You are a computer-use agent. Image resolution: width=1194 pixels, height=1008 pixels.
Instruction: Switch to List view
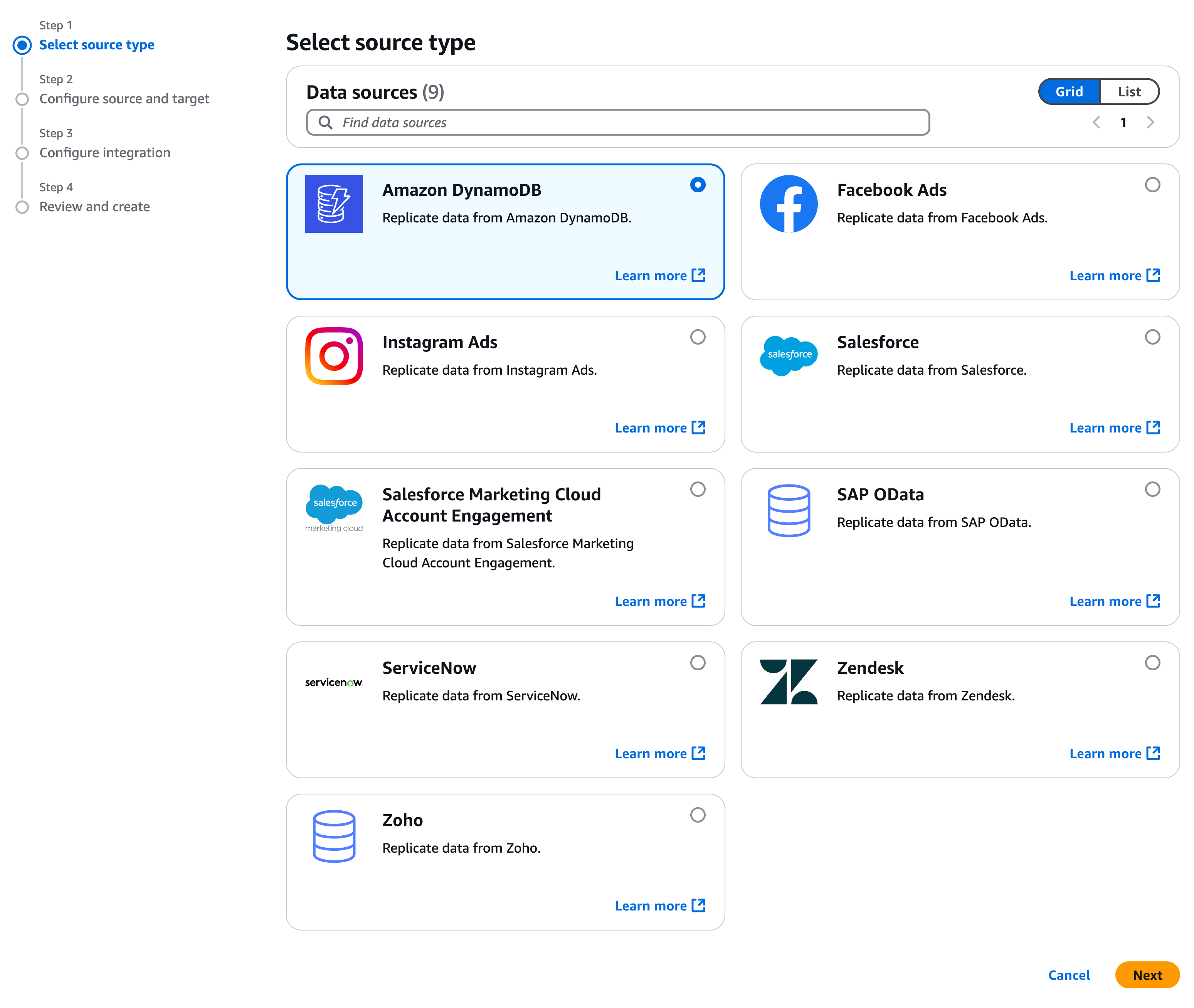coord(1129,91)
